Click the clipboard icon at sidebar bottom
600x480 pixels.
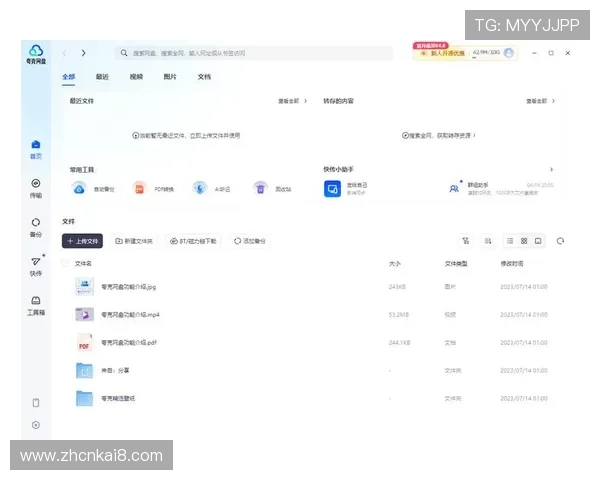[x=36, y=403]
